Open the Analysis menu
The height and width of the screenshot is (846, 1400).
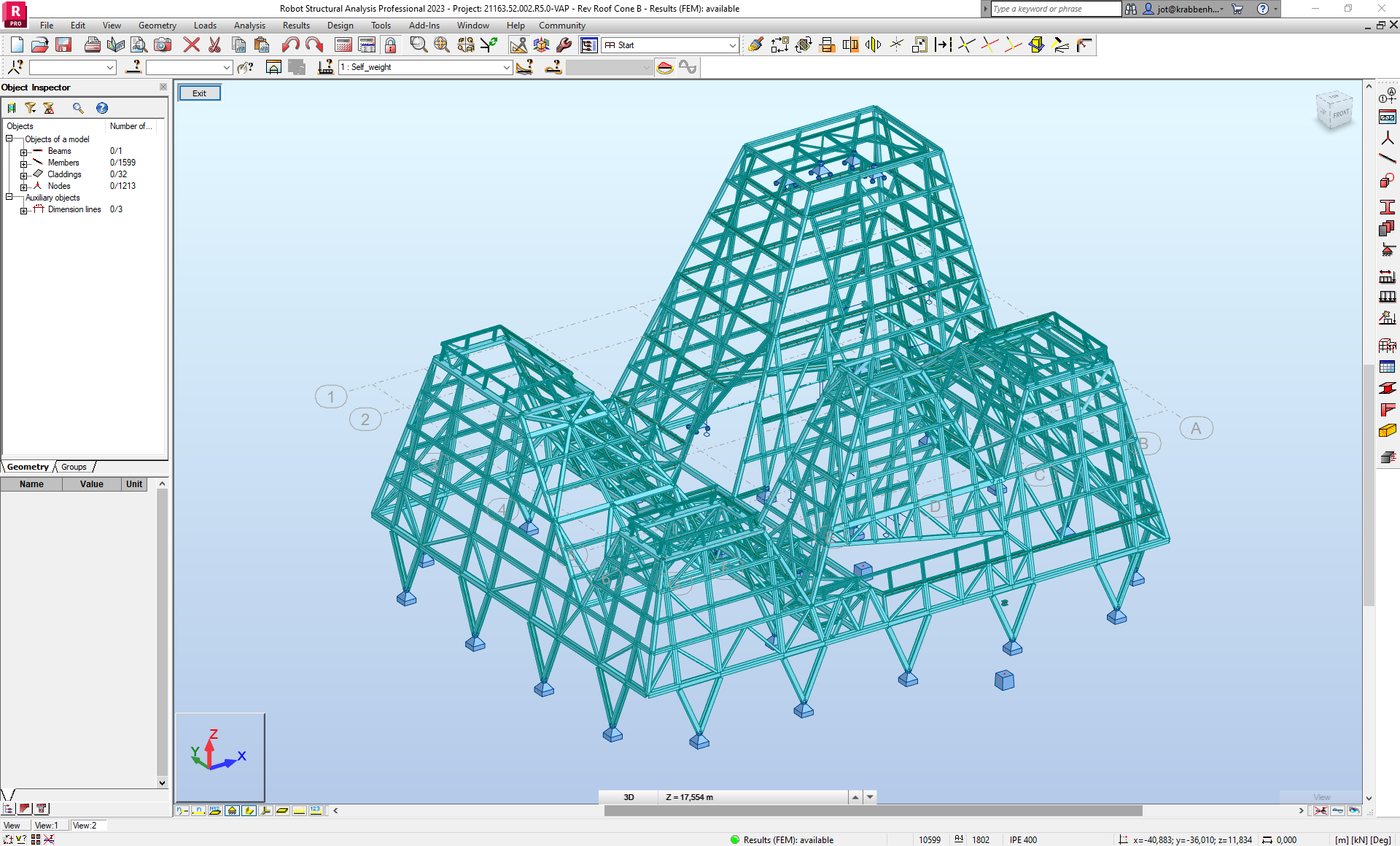249,26
